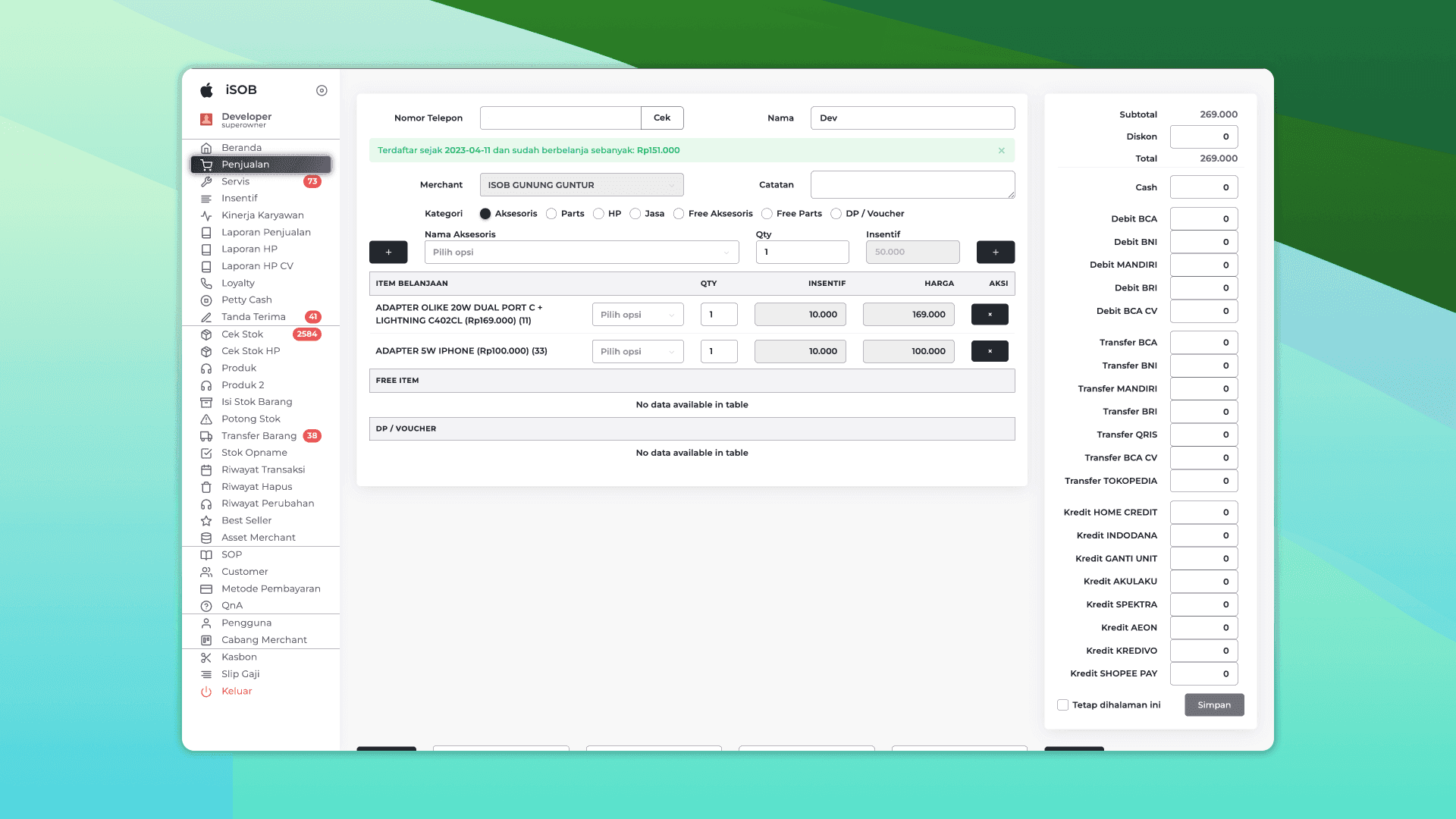Open Servis via the wrench icon
This screenshot has width=1456, height=819.
pos(206,182)
